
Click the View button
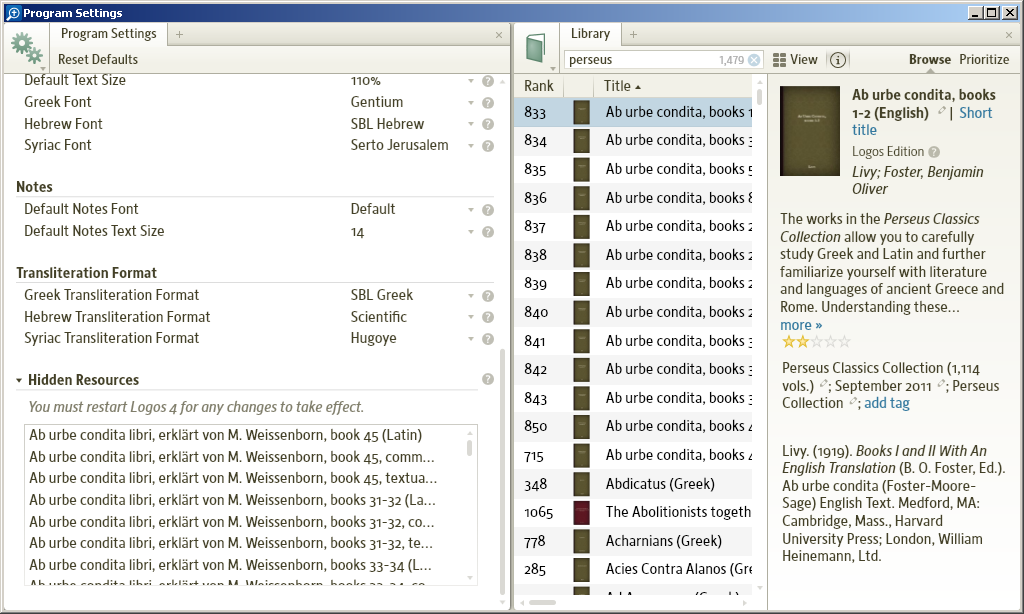[795, 59]
